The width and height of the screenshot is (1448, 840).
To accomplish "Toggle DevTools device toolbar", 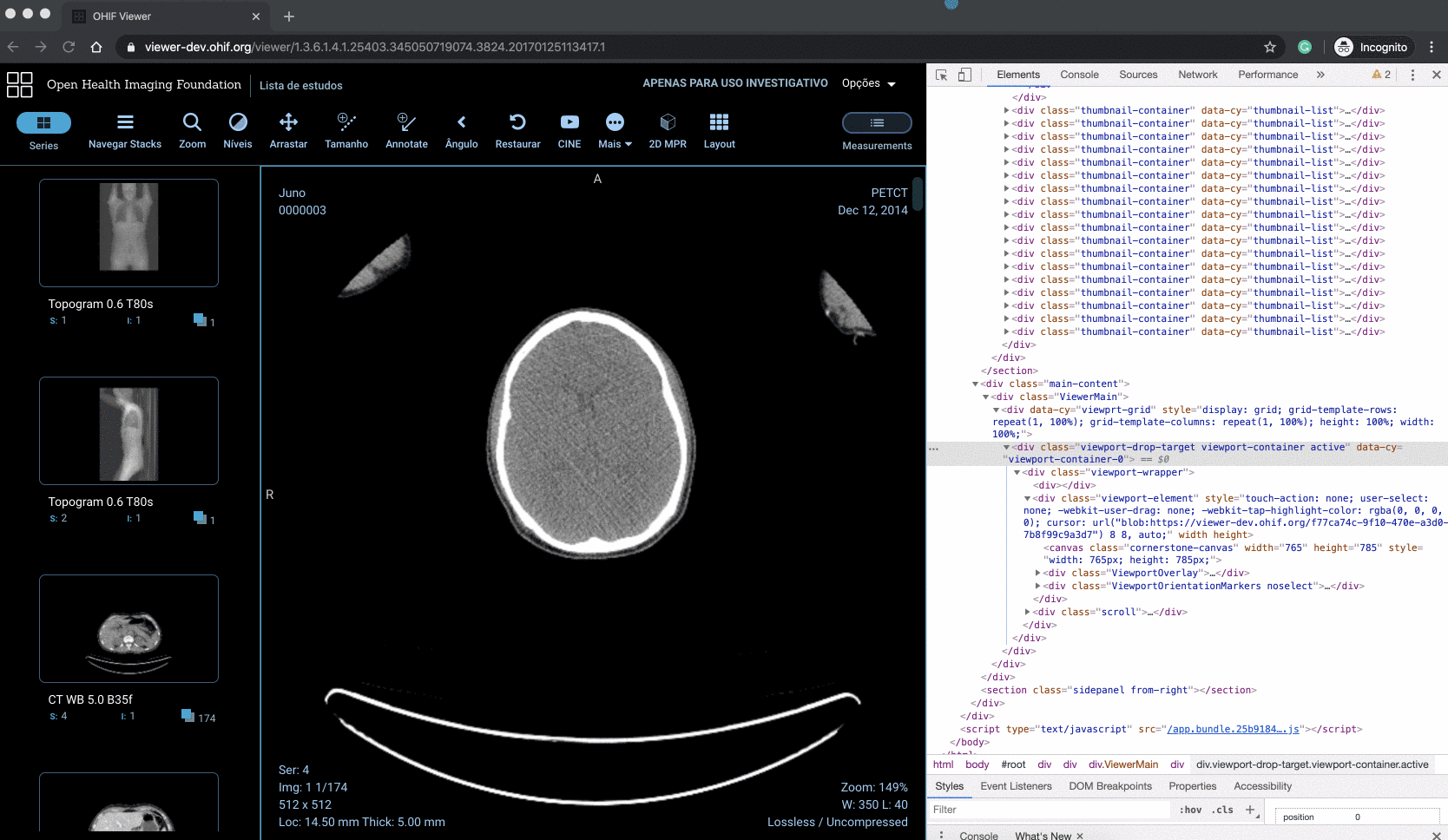I will click(964, 75).
